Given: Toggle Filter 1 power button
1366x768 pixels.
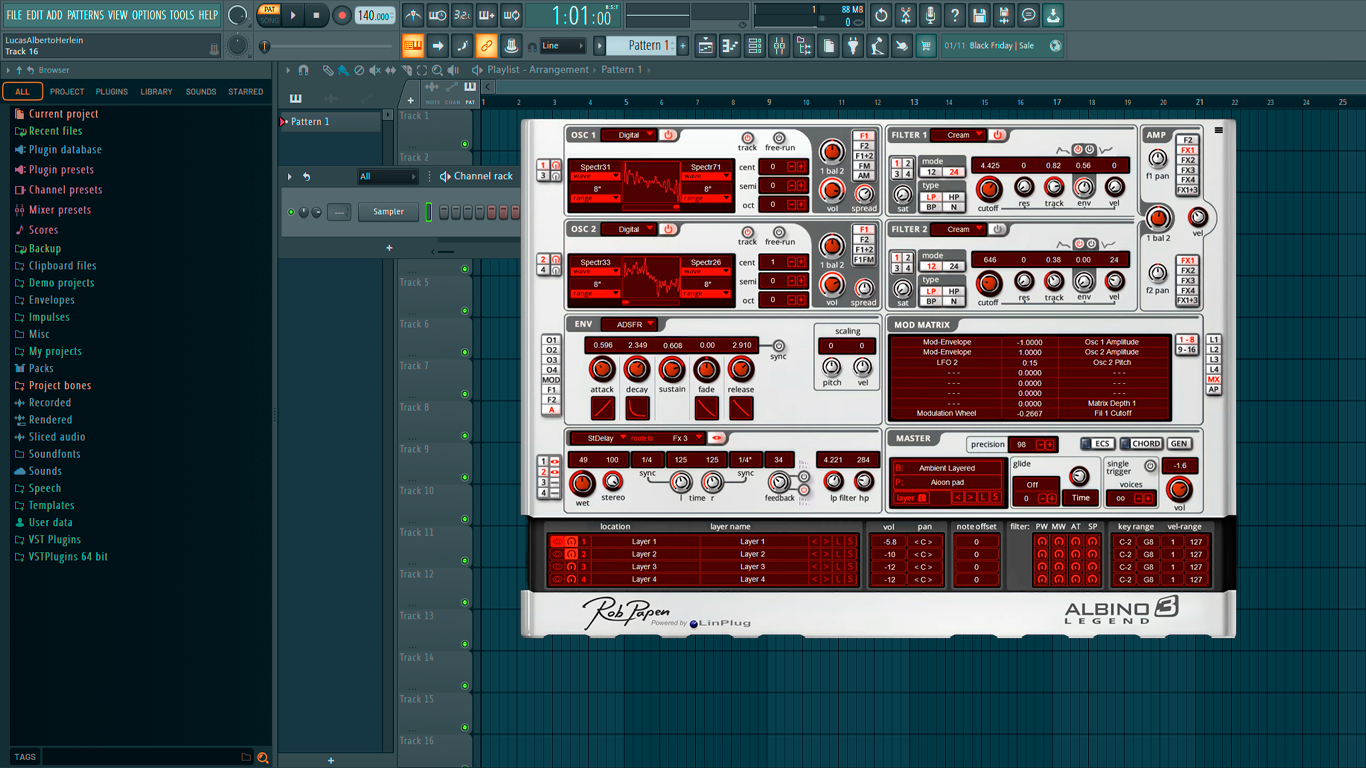Looking at the screenshot, I should (997, 135).
